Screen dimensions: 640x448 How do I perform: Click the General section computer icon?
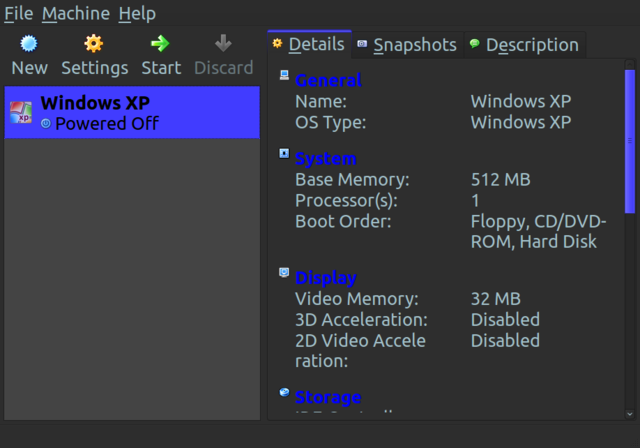tap(284, 75)
